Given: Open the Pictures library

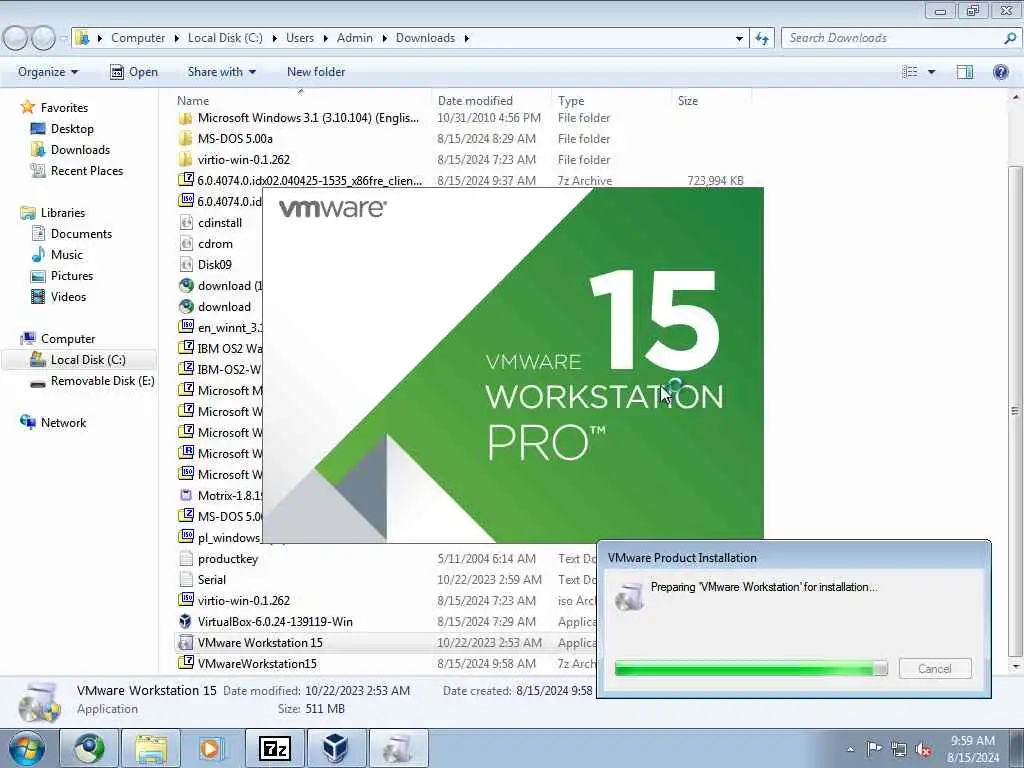Looking at the screenshot, I should [x=72, y=276].
